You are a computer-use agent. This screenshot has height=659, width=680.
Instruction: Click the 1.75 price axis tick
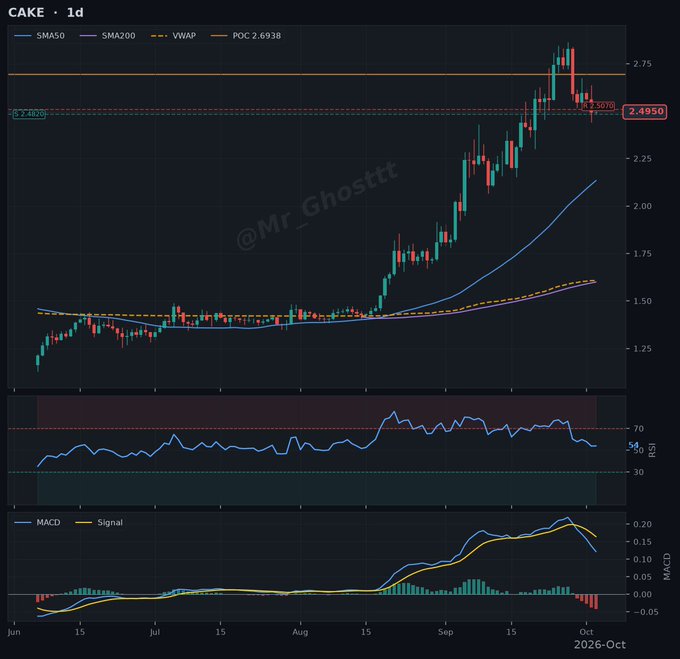642,254
